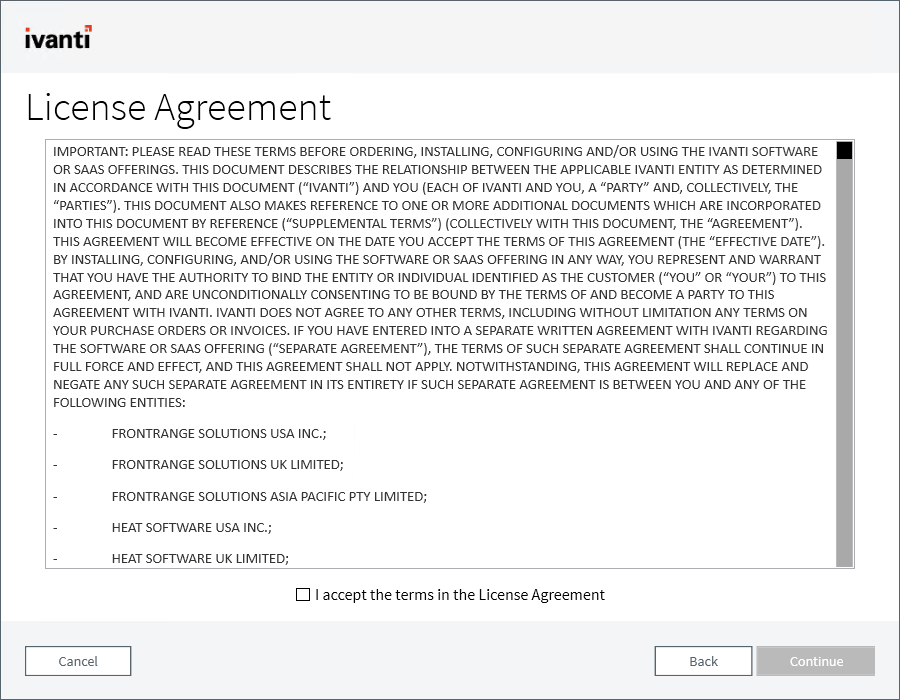Screen dimensions: 900x700
Task: Click the FRONTRANGE SOLUTIONS ASIA PACIFIC entry
Action: (x=270, y=496)
